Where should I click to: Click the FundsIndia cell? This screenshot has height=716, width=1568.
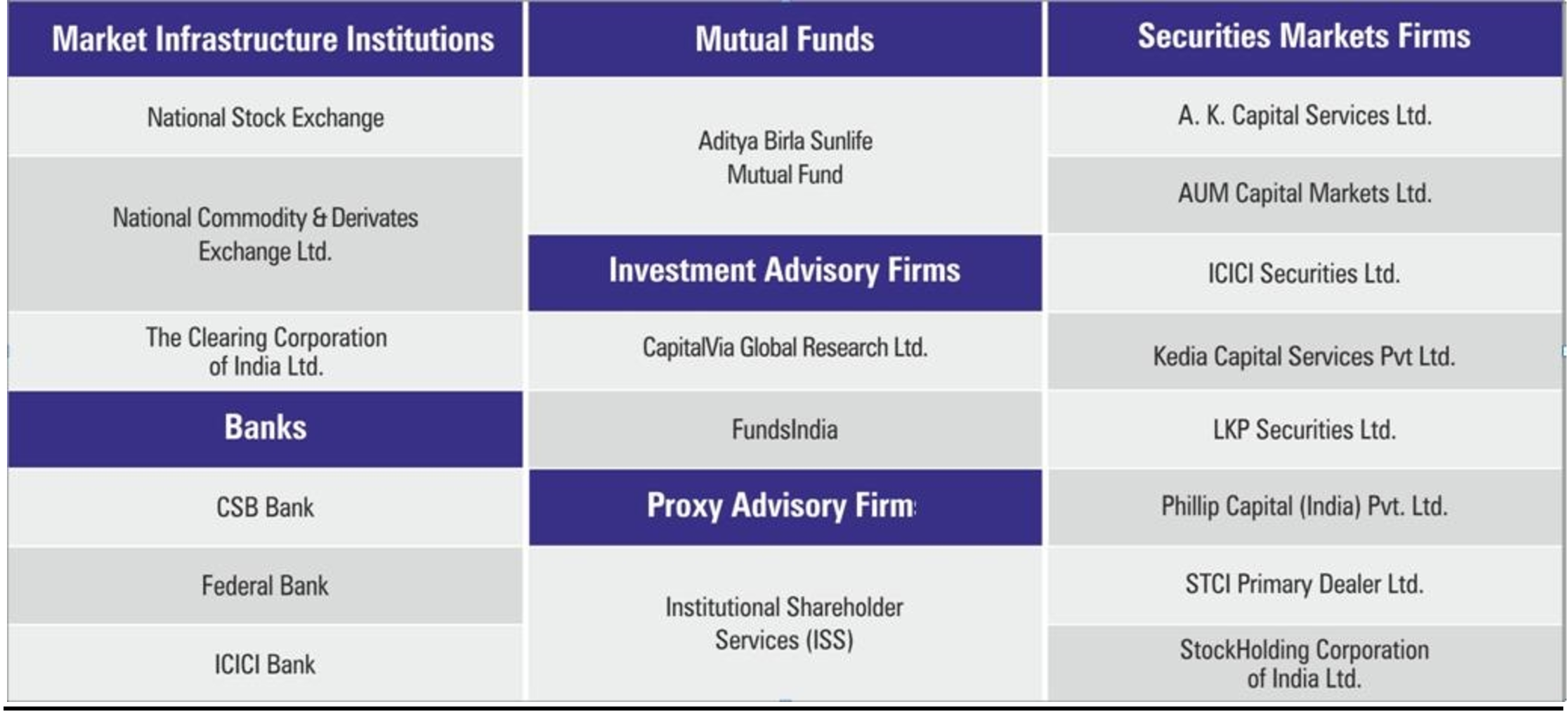point(785,429)
